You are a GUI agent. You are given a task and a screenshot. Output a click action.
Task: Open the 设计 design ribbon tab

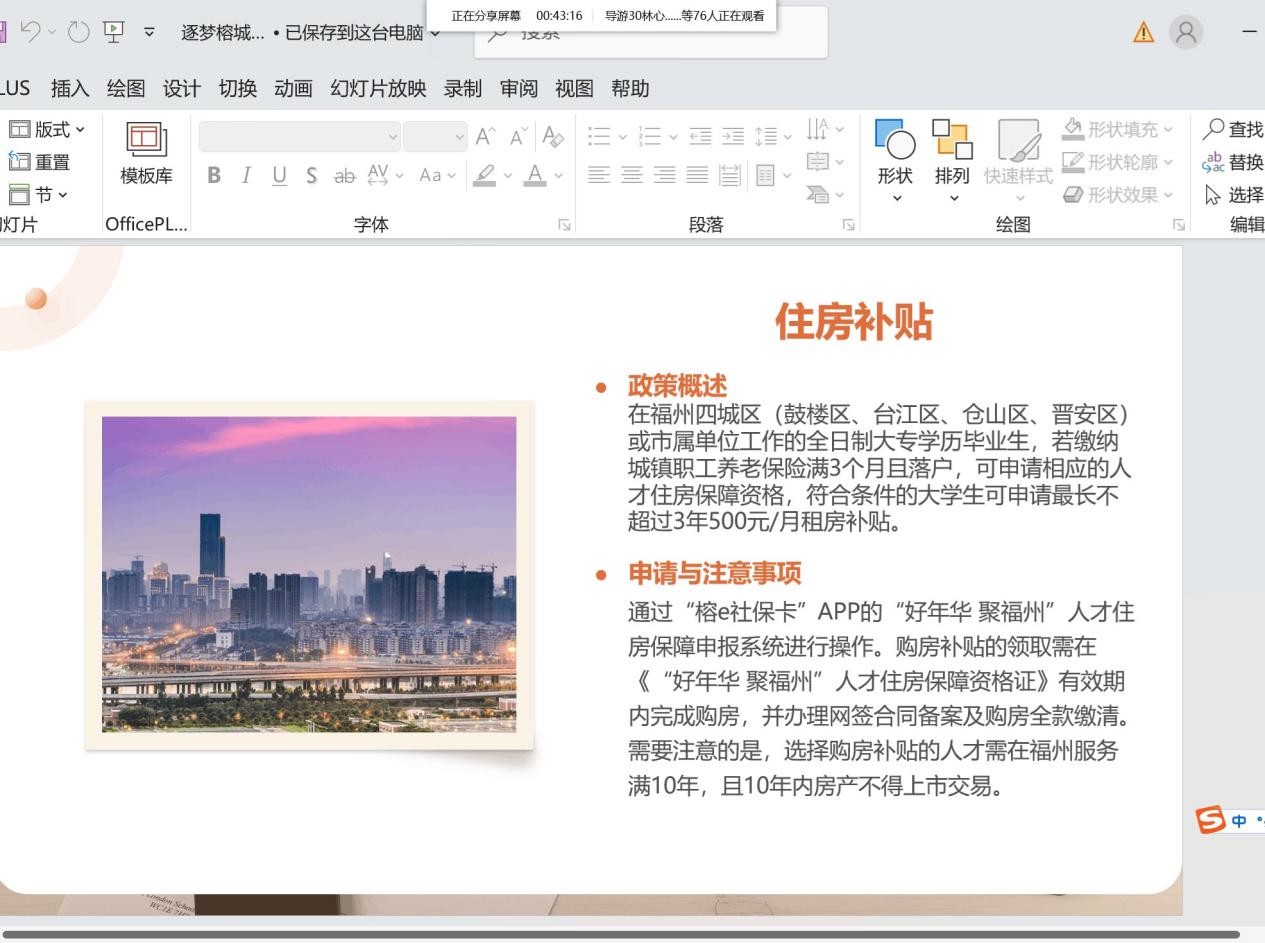coord(181,89)
